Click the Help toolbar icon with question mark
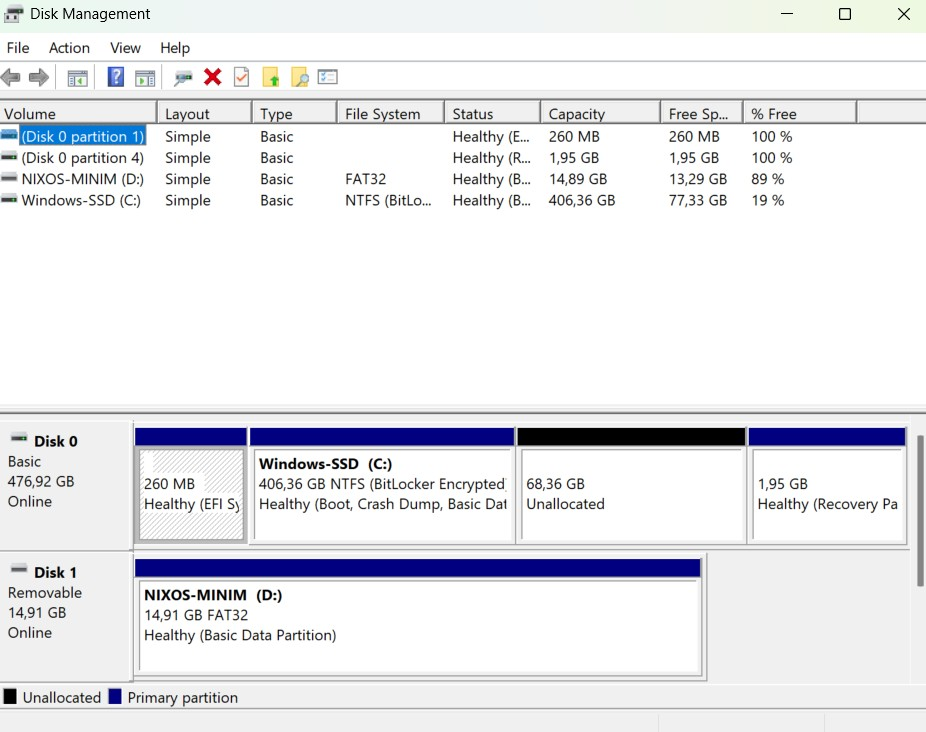Viewport: 926px width, 732px height. (x=116, y=77)
